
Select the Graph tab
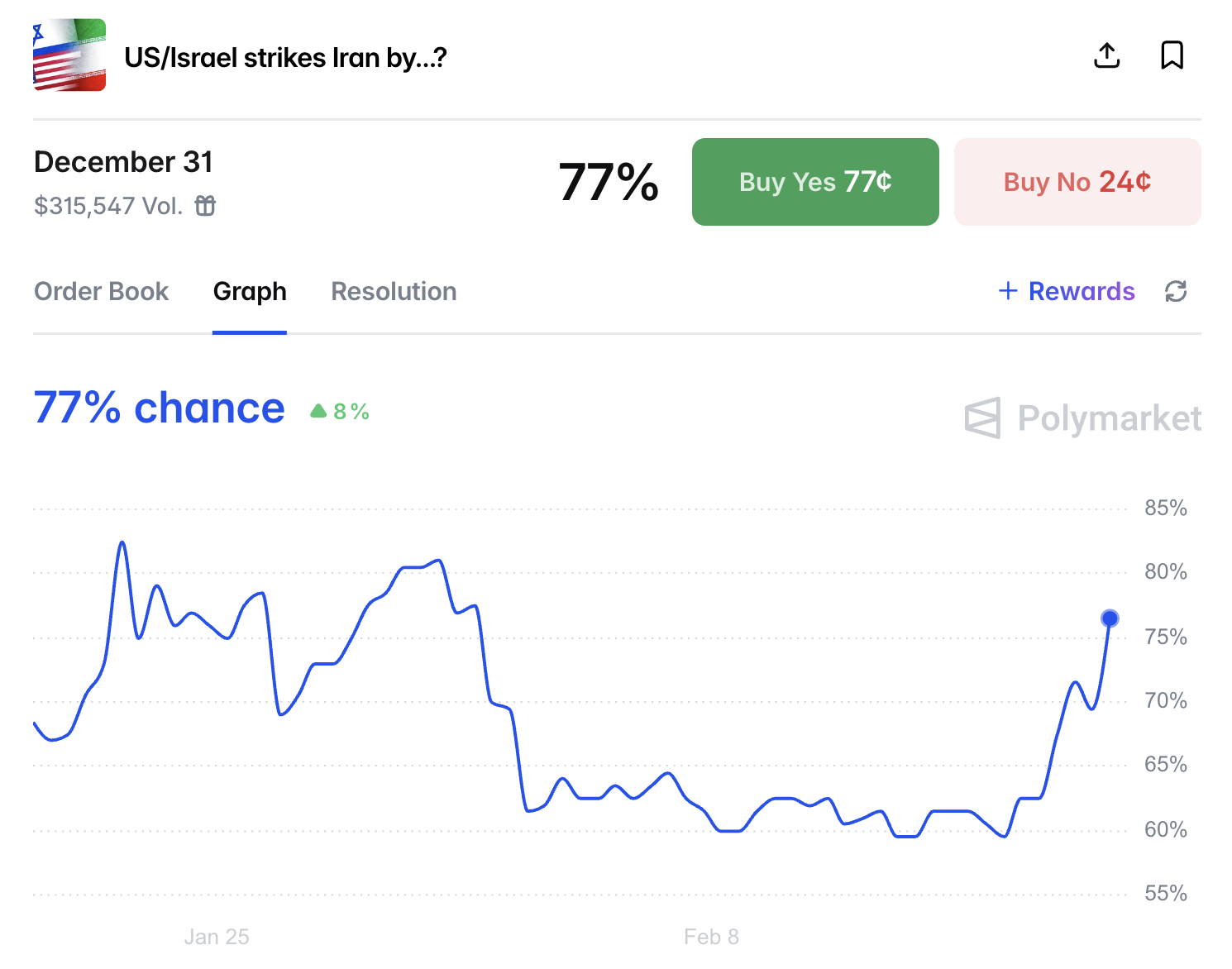[250, 291]
